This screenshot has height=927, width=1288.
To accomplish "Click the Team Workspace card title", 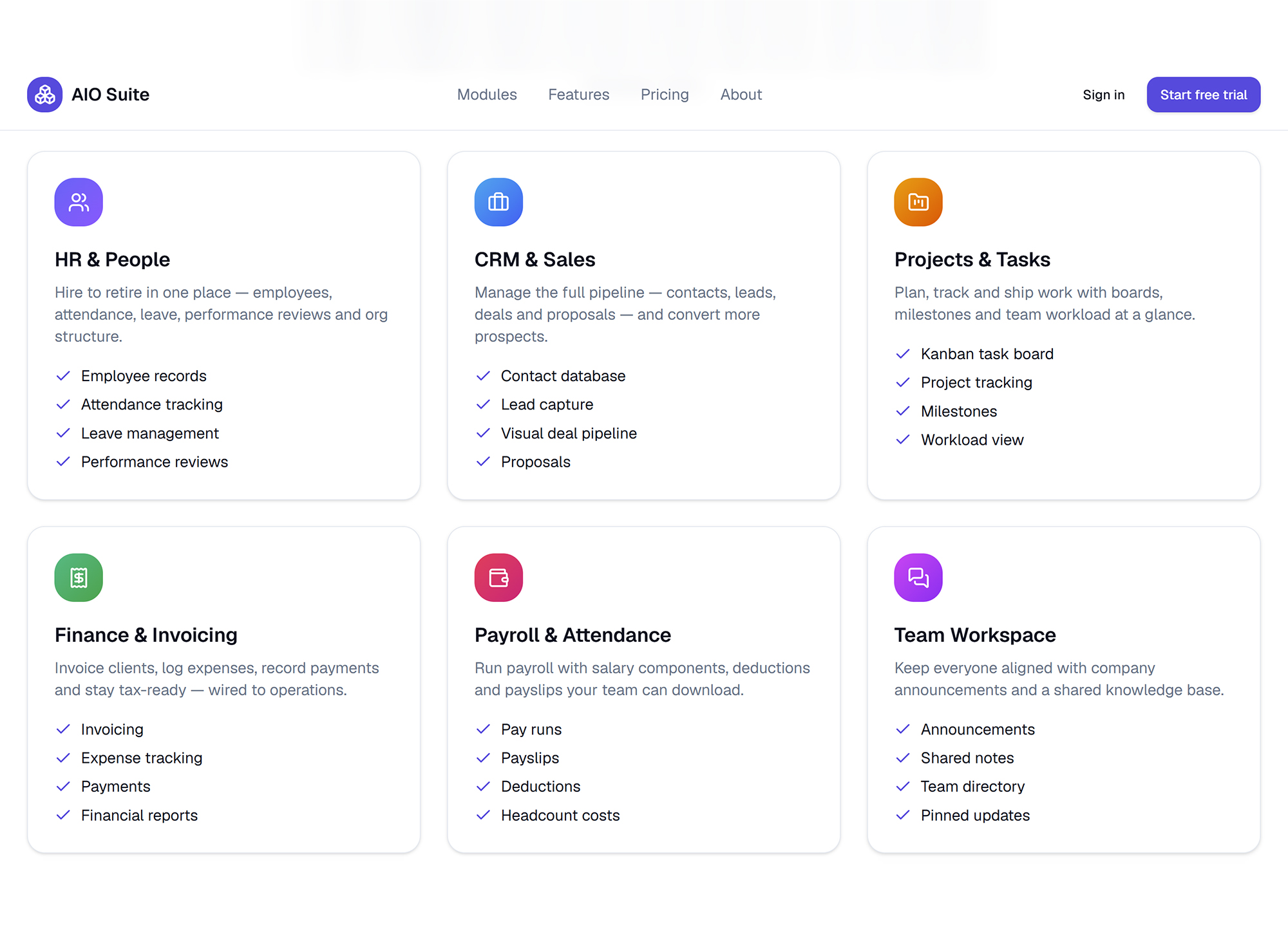I will tap(975, 635).
